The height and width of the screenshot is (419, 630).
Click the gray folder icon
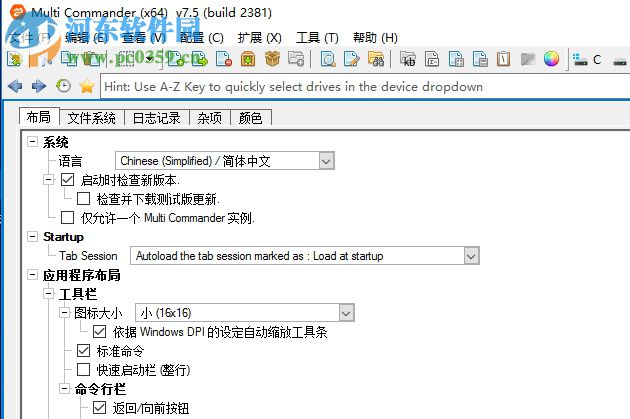point(528,59)
